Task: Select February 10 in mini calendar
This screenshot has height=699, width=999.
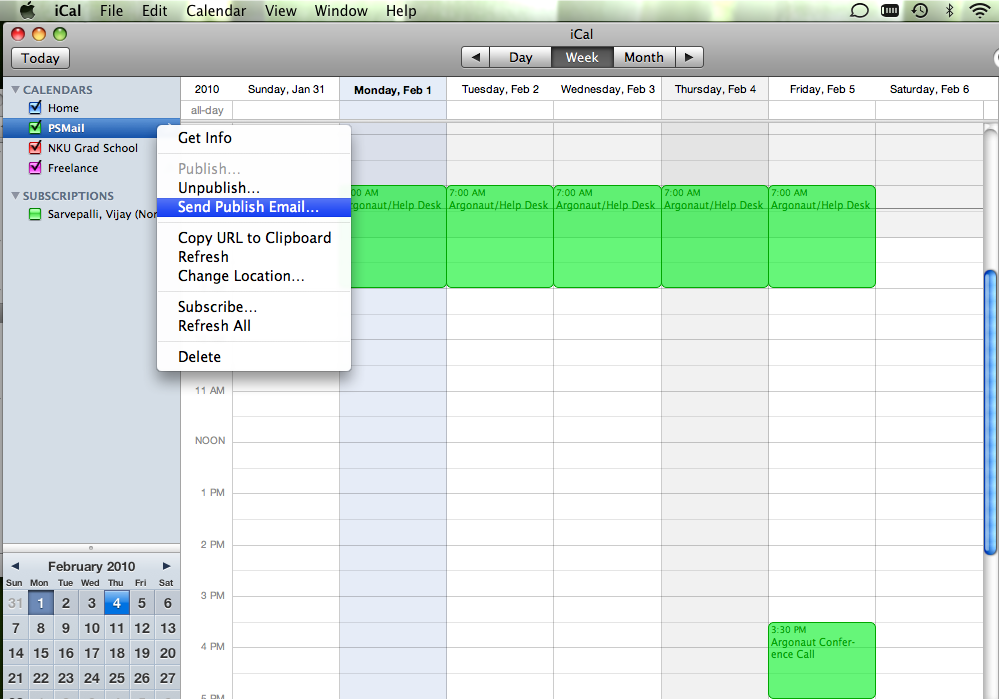Action: tap(92, 628)
